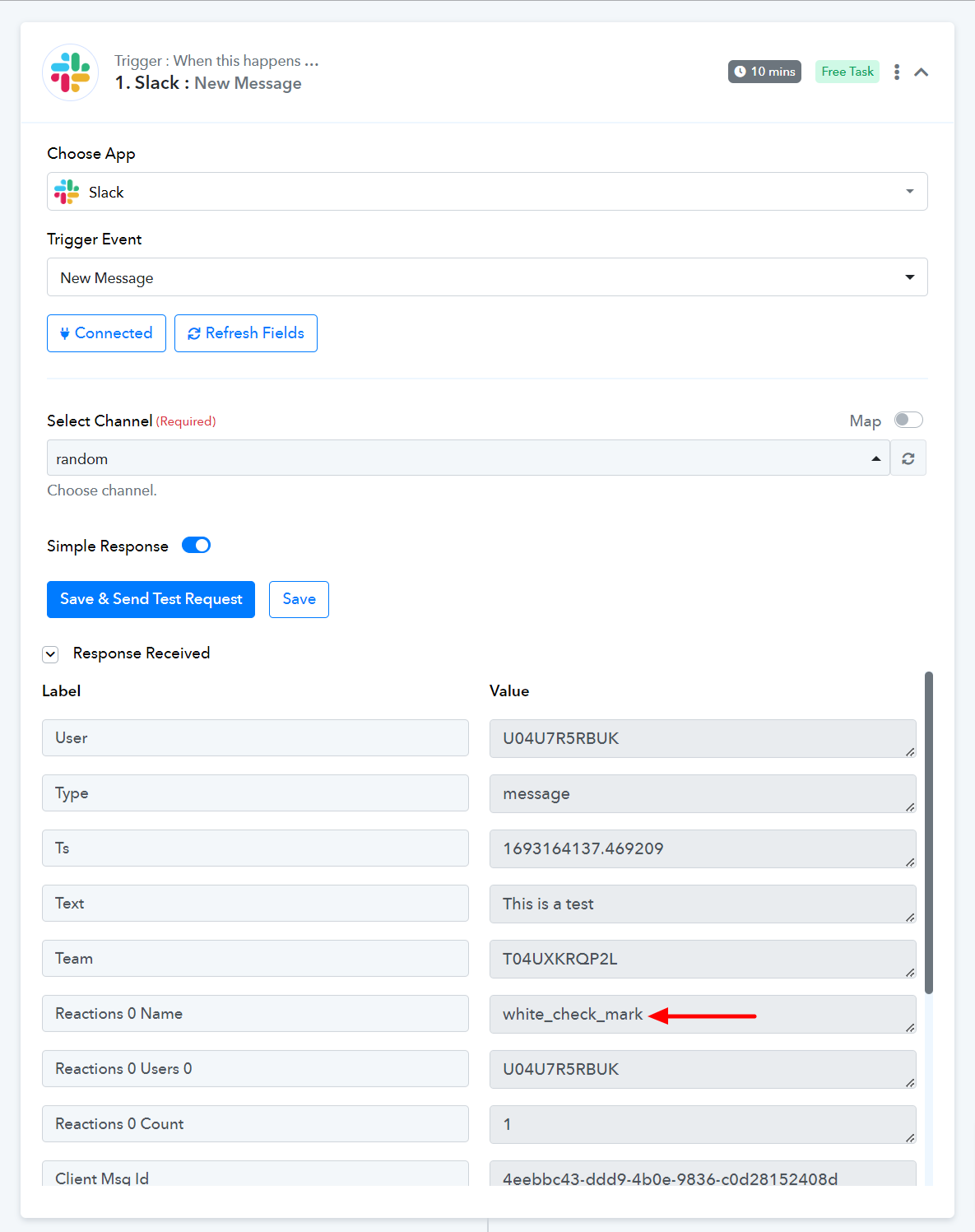Open the three-dot options menu
The height and width of the screenshot is (1232, 975).
click(897, 72)
